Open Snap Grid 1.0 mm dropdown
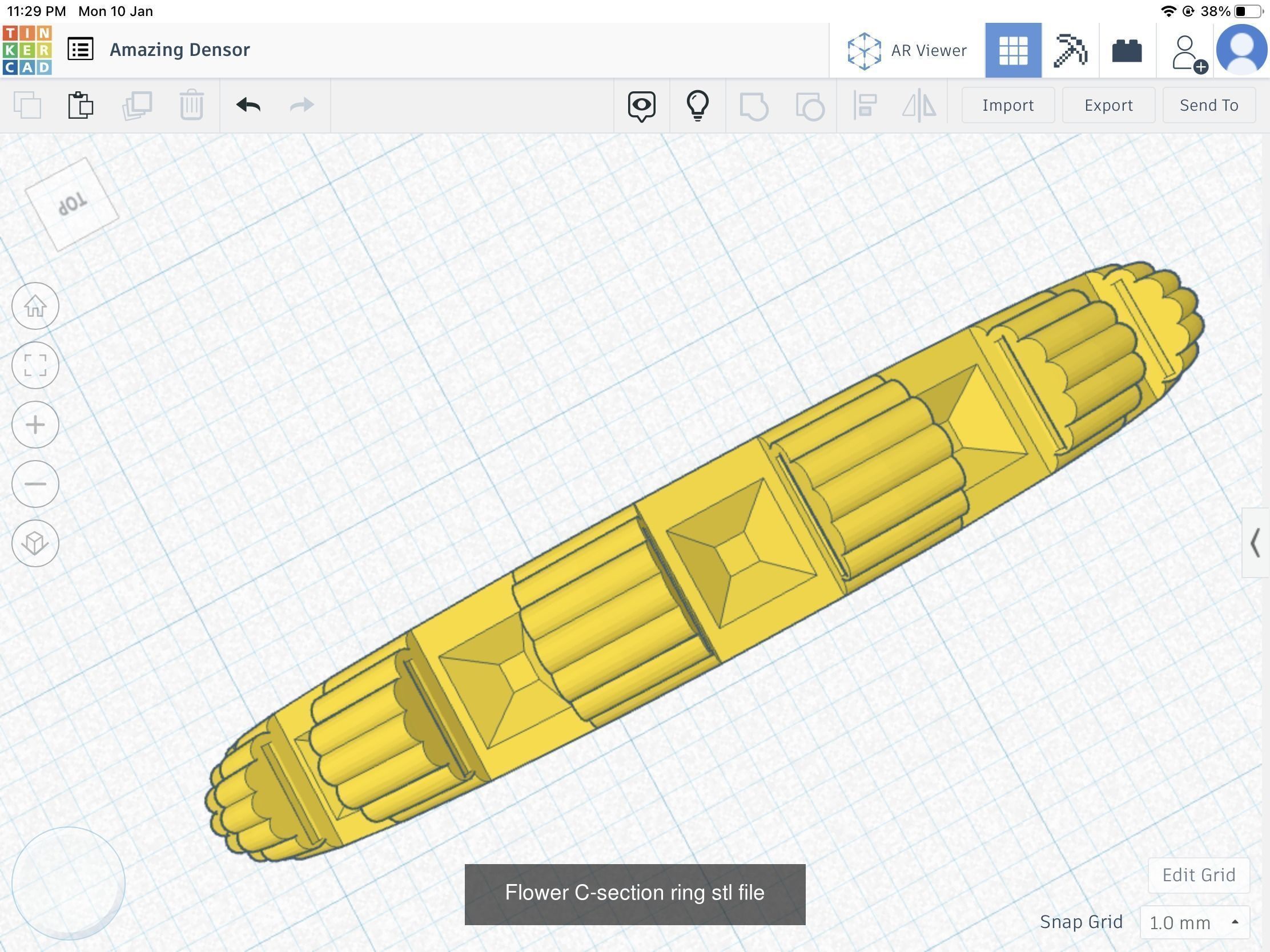Screen dimensions: 1270x952 [x=1193, y=922]
